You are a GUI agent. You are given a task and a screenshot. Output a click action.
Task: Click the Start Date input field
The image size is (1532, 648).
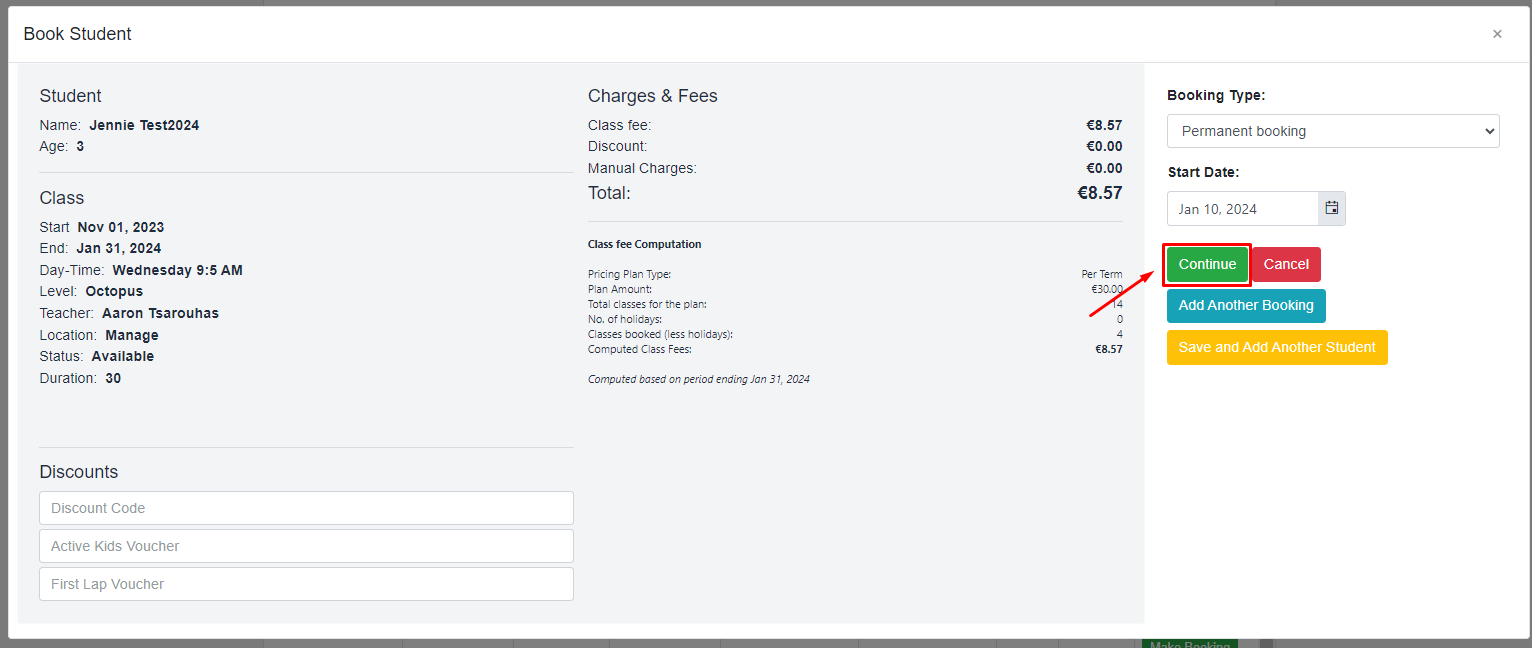click(1243, 208)
